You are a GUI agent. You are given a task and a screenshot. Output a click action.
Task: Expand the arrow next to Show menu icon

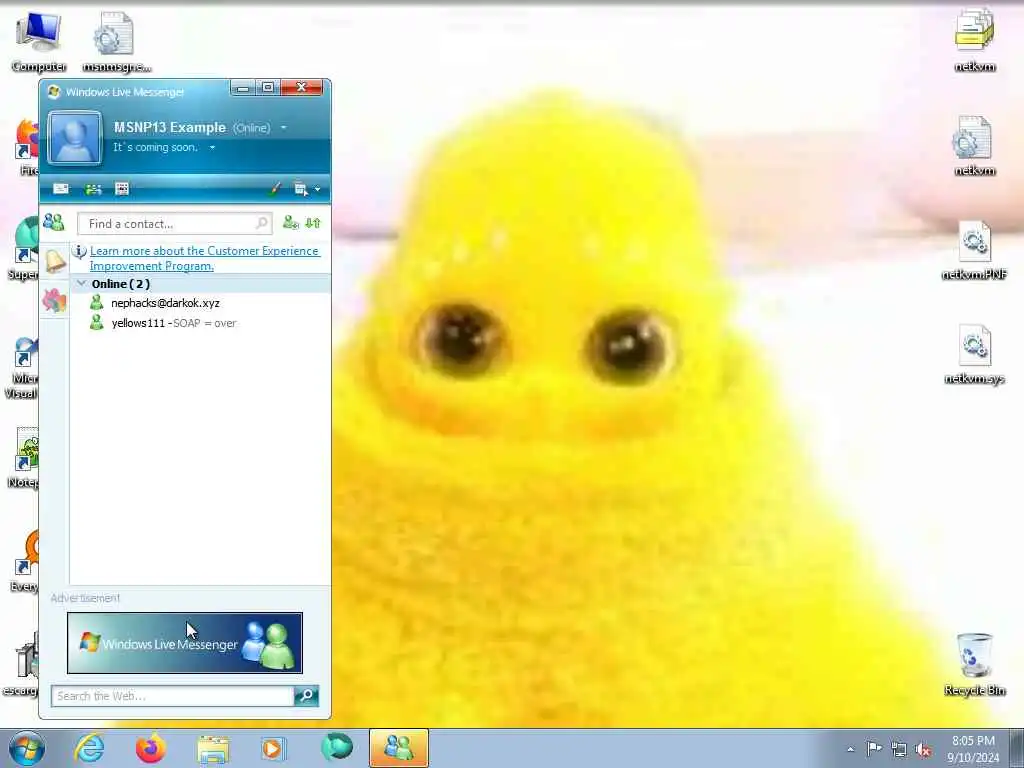[x=317, y=189]
